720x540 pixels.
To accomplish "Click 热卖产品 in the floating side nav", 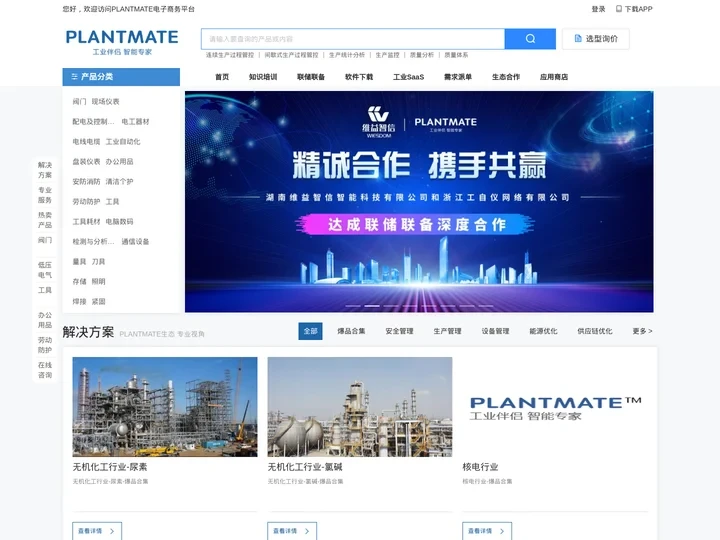I will click(x=45, y=220).
